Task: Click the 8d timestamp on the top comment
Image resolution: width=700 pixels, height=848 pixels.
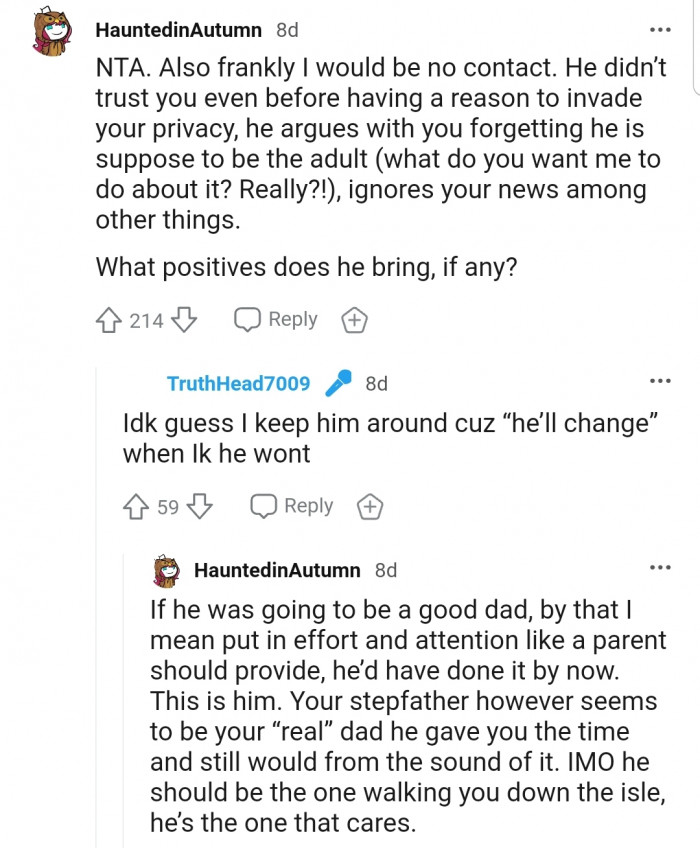Action: (x=286, y=30)
